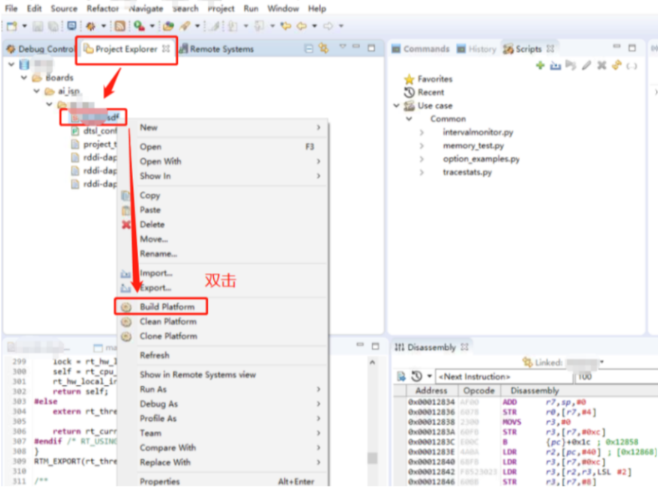Click the dtsl_config file icon
Image resolution: width=658 pixels, height=490 pixels.
coord(75,130)
